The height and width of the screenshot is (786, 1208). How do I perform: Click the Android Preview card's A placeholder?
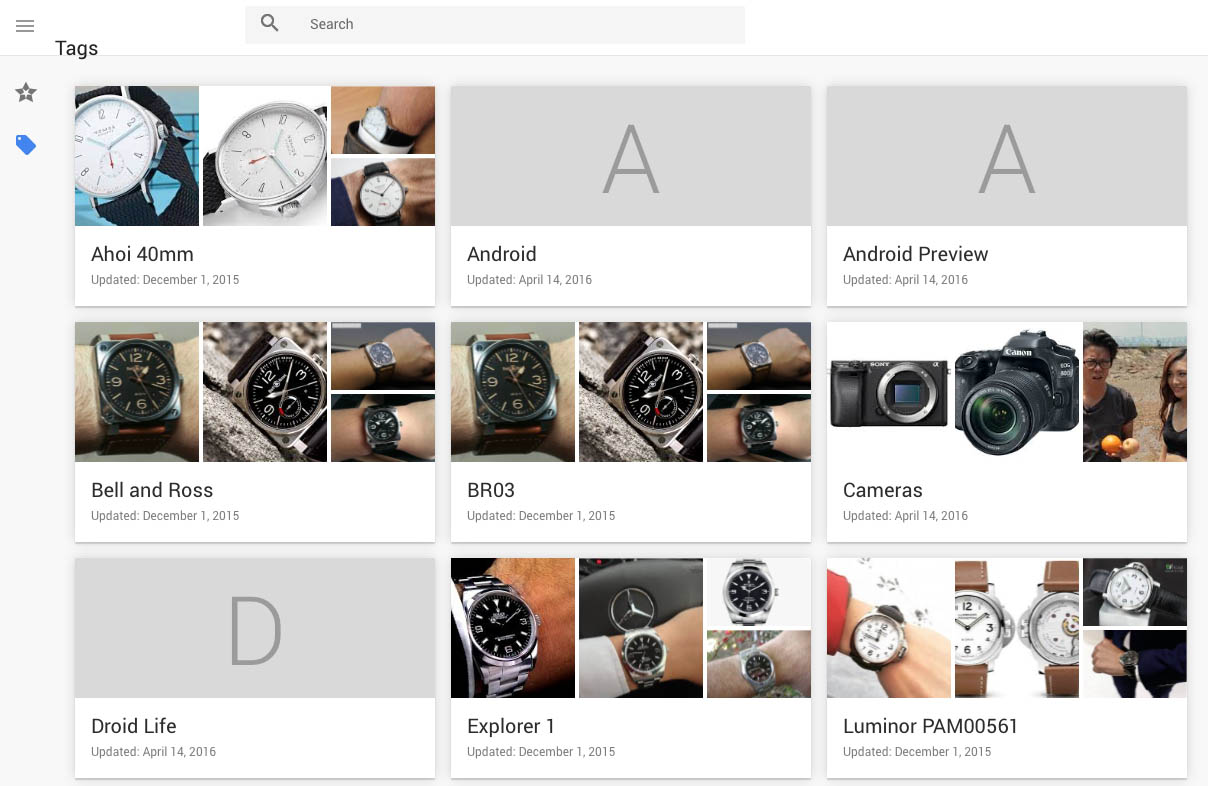(1007, 156)
